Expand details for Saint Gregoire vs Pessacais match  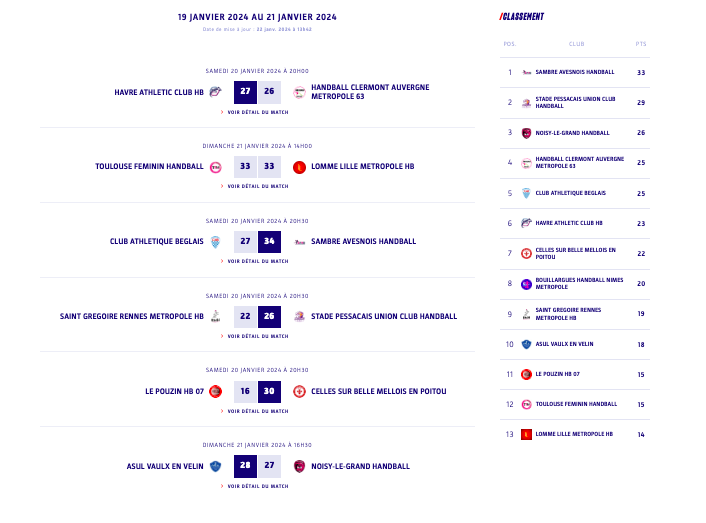pyautogui.click(x=257, y=336)
